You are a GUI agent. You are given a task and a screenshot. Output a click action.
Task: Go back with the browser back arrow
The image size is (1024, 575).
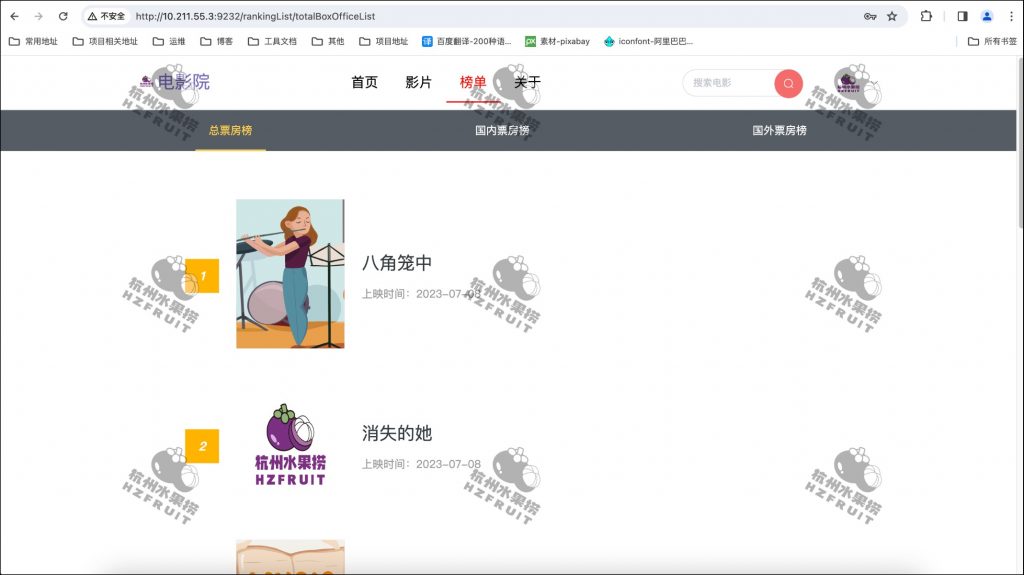[x=14, y=16]
